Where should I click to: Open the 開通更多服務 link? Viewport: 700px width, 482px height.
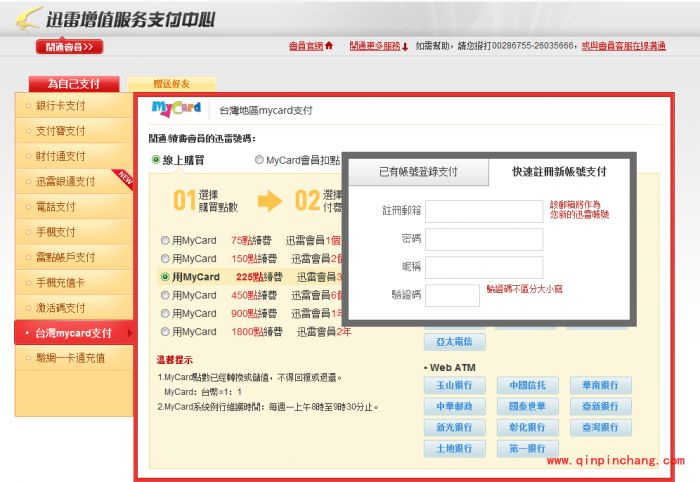coord(375,46)
